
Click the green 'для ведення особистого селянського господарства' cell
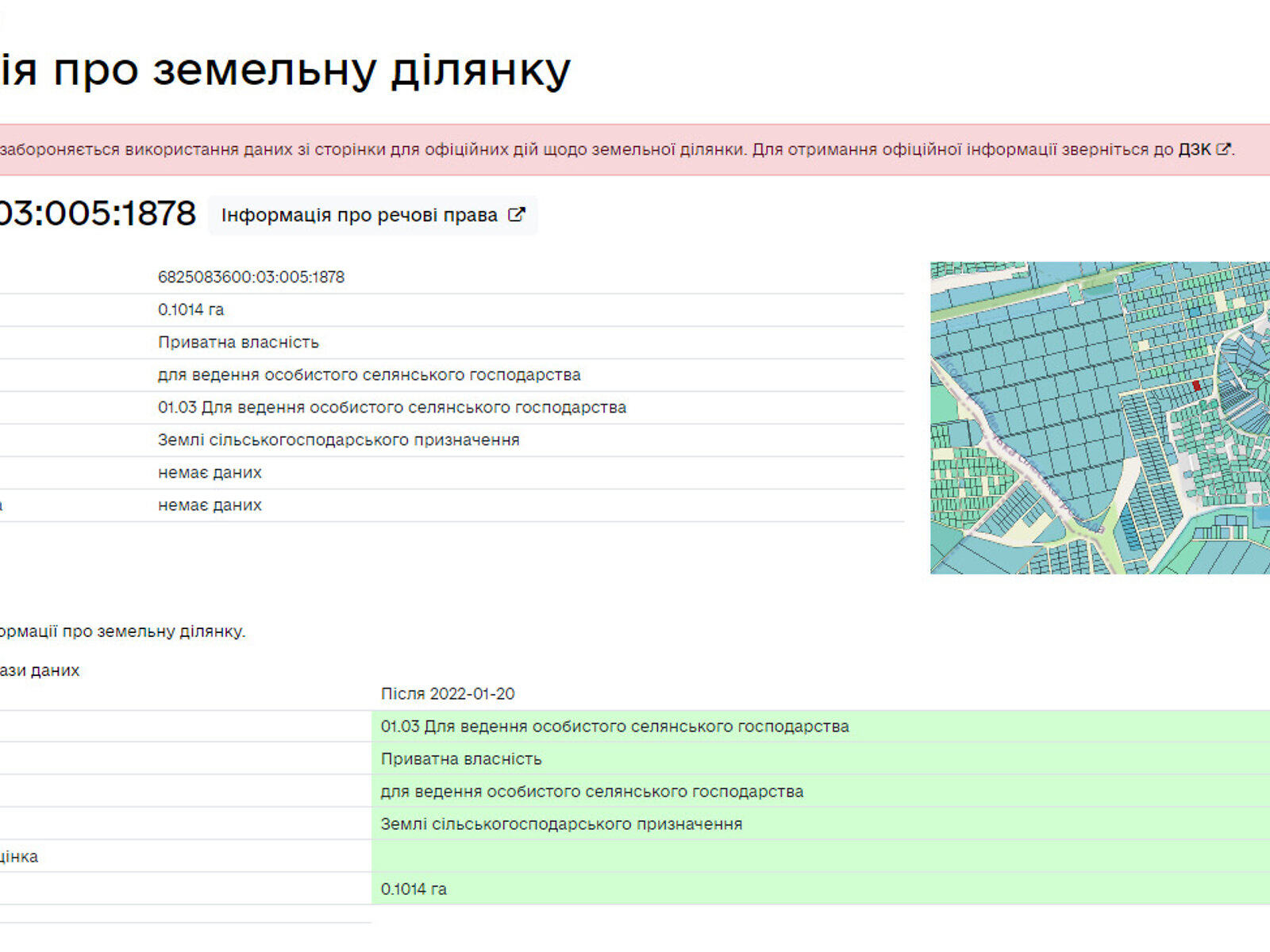tap(821, 791)
